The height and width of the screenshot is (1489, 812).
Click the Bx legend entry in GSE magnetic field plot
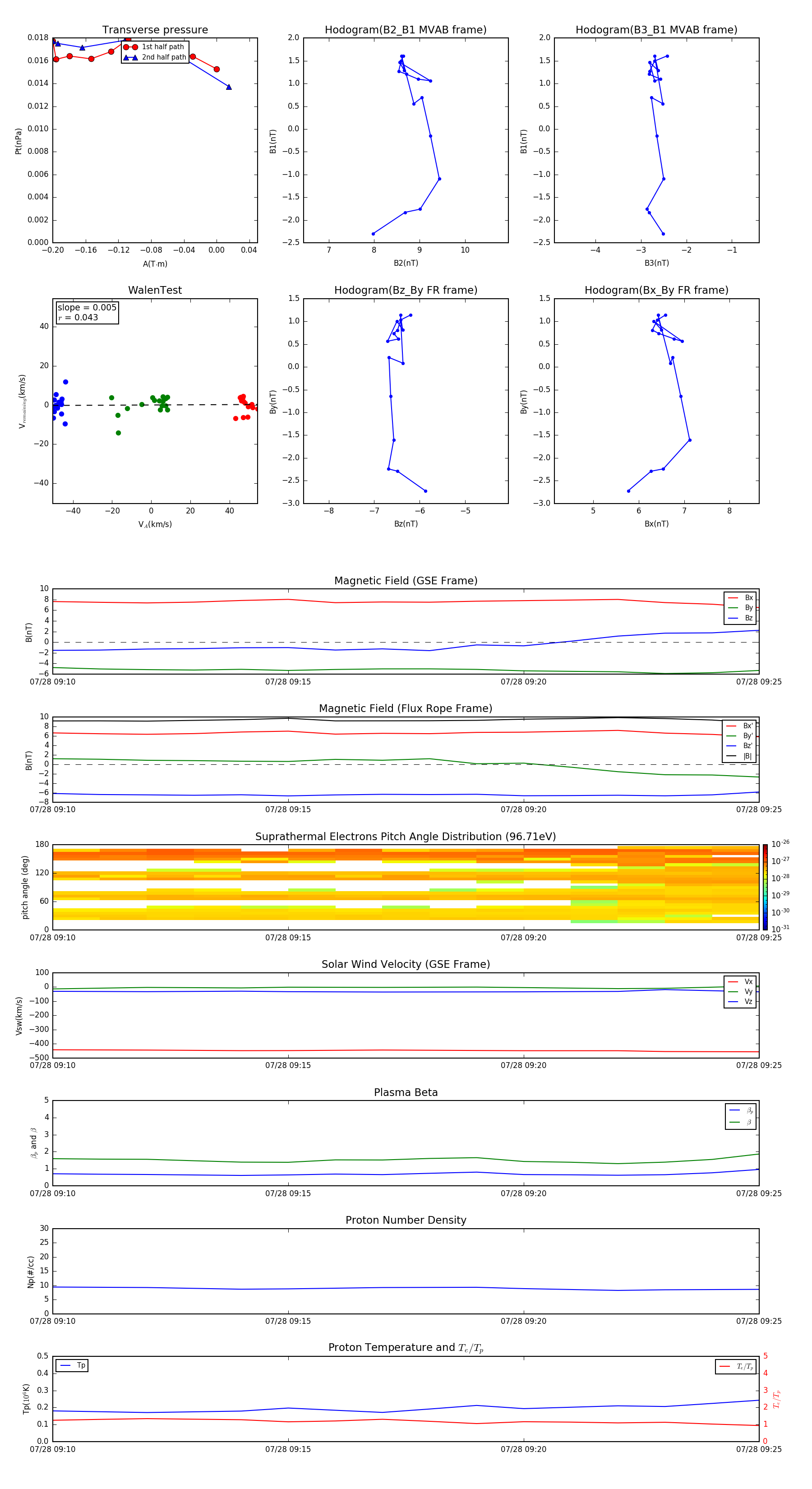741,598
